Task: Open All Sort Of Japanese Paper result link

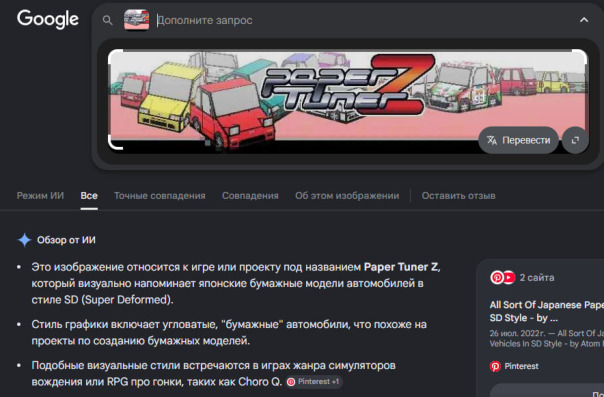Action: click(x=547, y=311)
